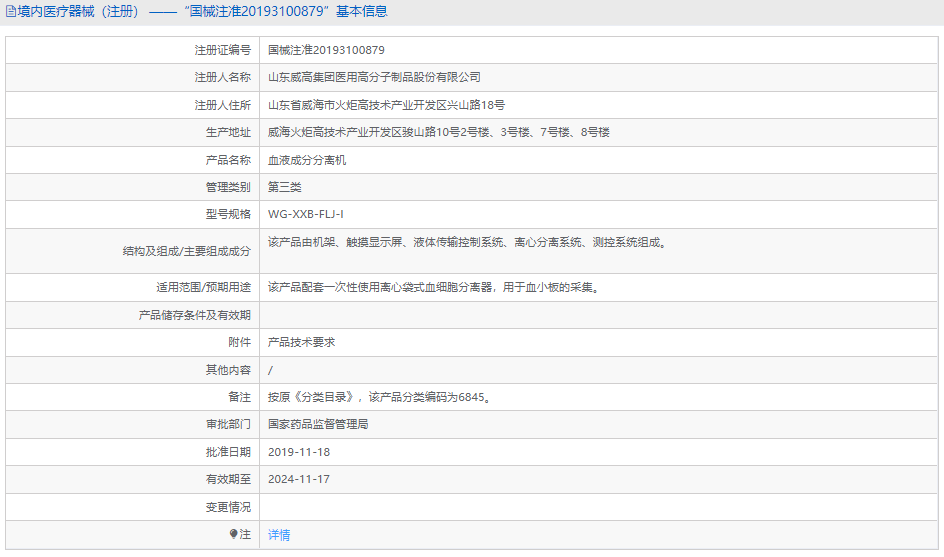Click the document icon beside 境内医疗器械 title
The width and height of the screenshot is (944, 557).
[11, 11]
